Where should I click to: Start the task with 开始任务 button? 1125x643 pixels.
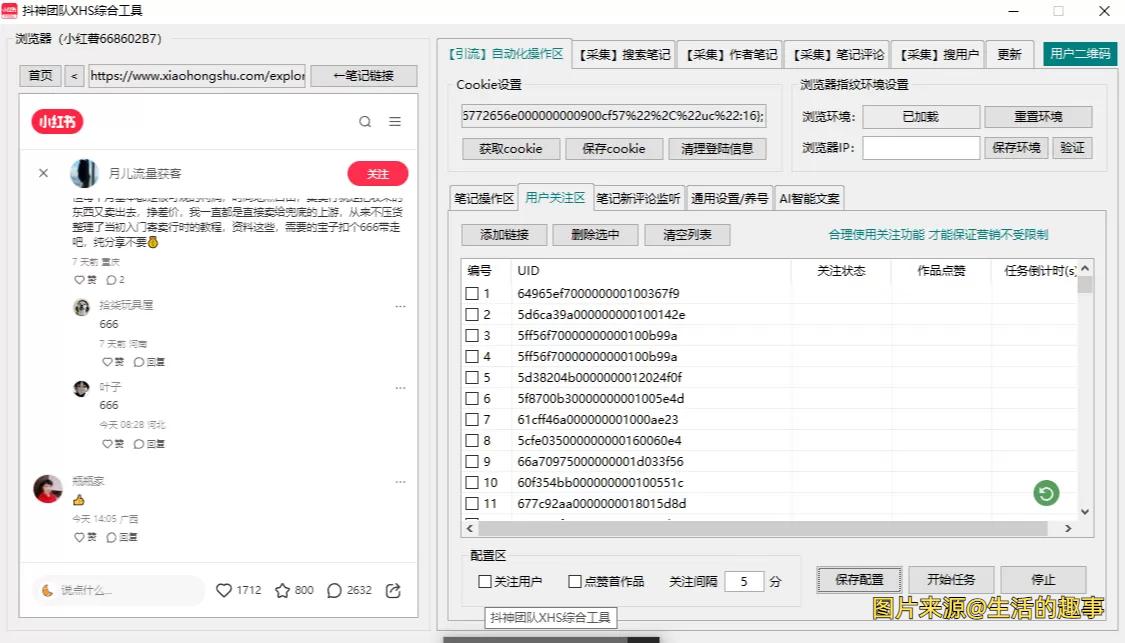coord(951,579)
